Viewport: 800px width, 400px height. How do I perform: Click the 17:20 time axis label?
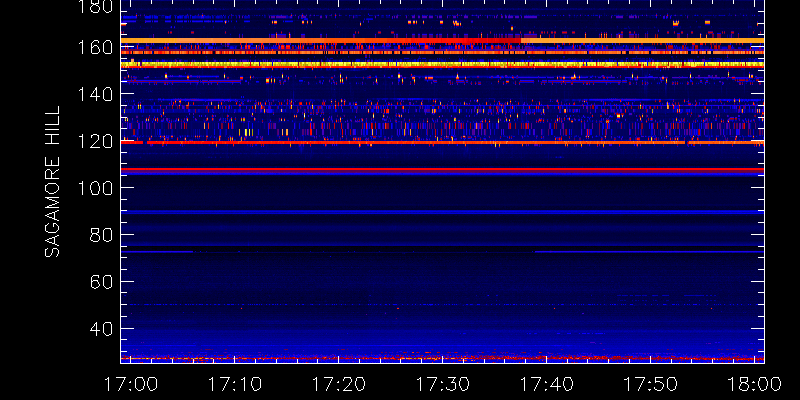coord(339,384)
